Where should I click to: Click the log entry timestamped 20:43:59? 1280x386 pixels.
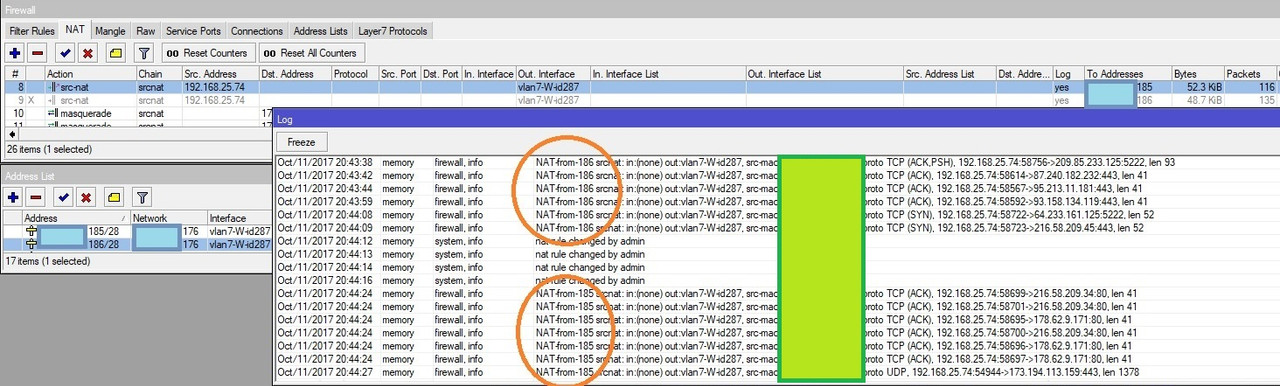pos(777,201)
